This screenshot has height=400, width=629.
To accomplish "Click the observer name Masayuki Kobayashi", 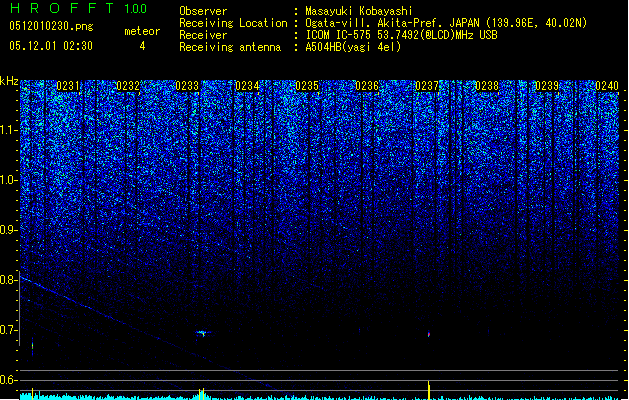I will click(x=359, y=11).
